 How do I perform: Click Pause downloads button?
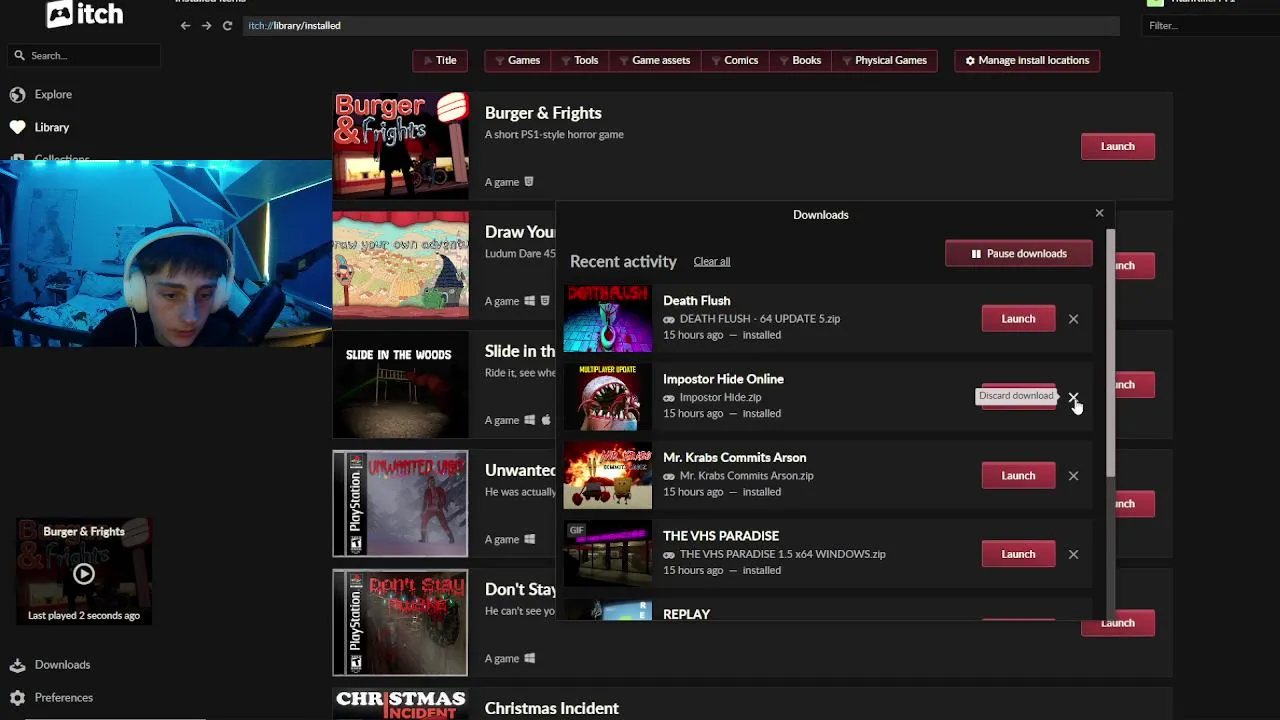(x=1019, y=253)
